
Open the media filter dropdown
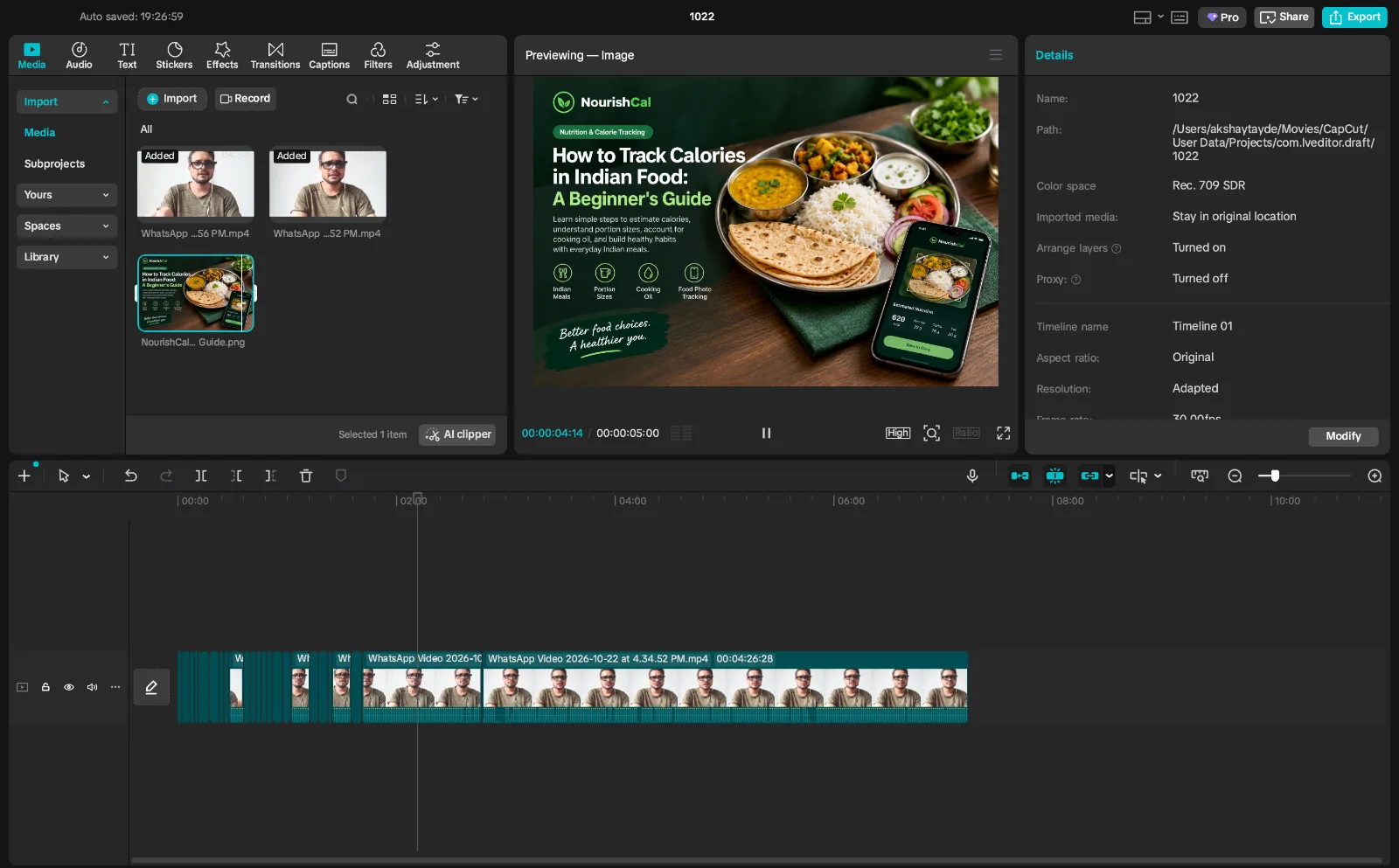(x=466, y=100)
